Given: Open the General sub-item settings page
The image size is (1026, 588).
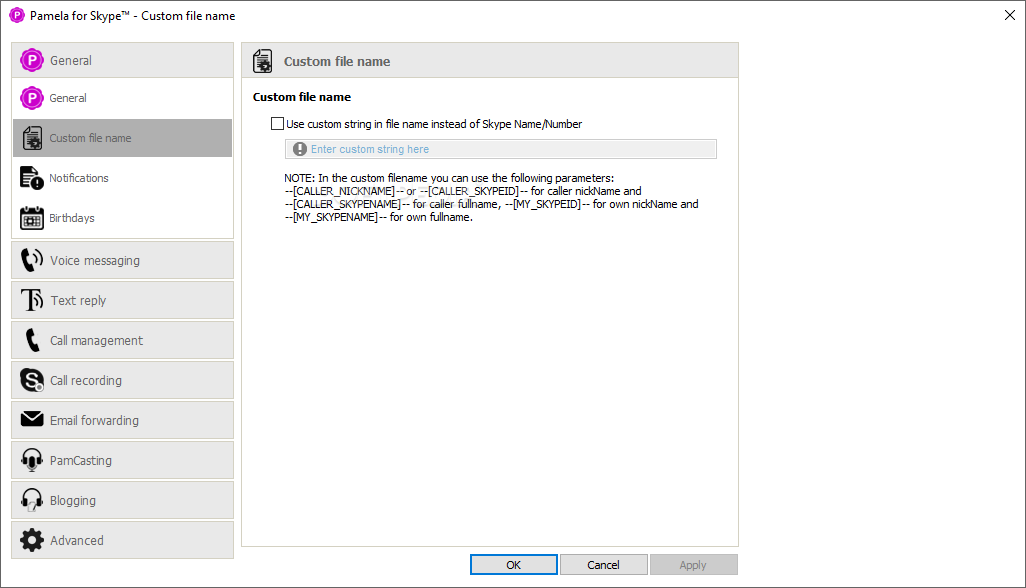Looking at the screenshot, I should click(122, 98).
